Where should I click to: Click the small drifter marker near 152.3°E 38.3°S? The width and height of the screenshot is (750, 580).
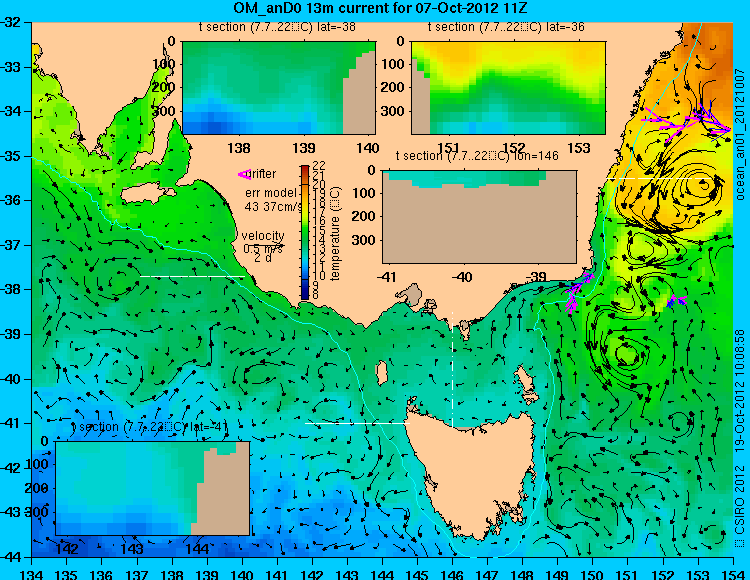(676, 301)
